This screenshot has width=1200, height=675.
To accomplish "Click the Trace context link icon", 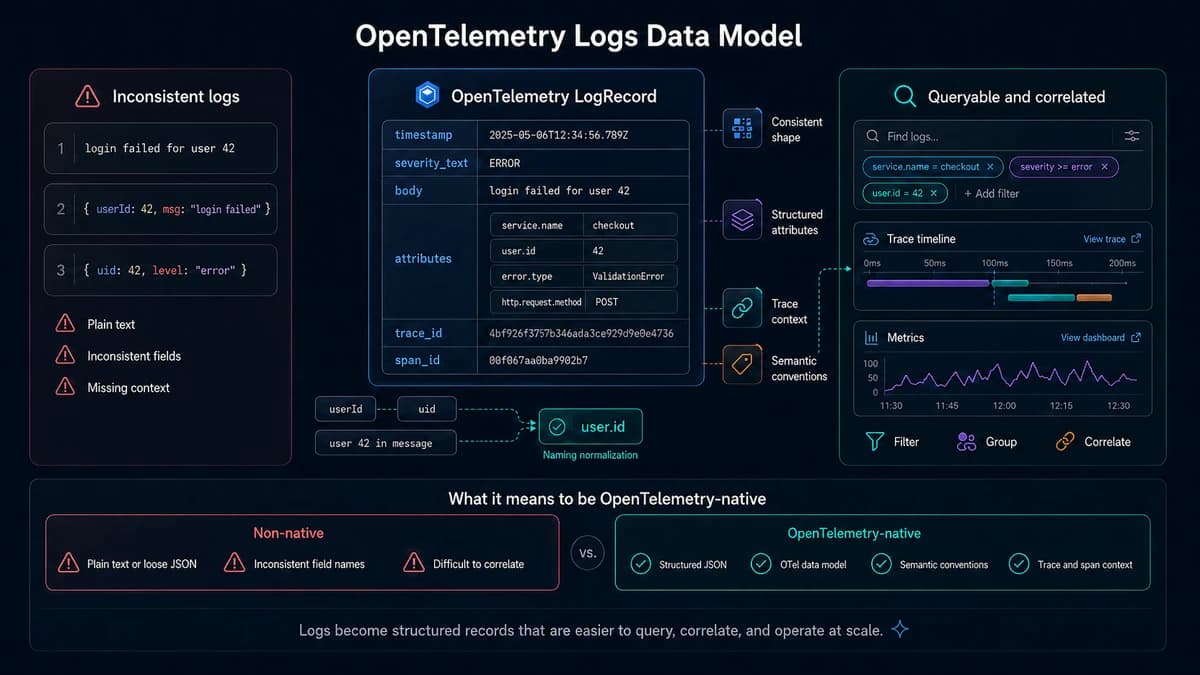I will pos(742,310).
